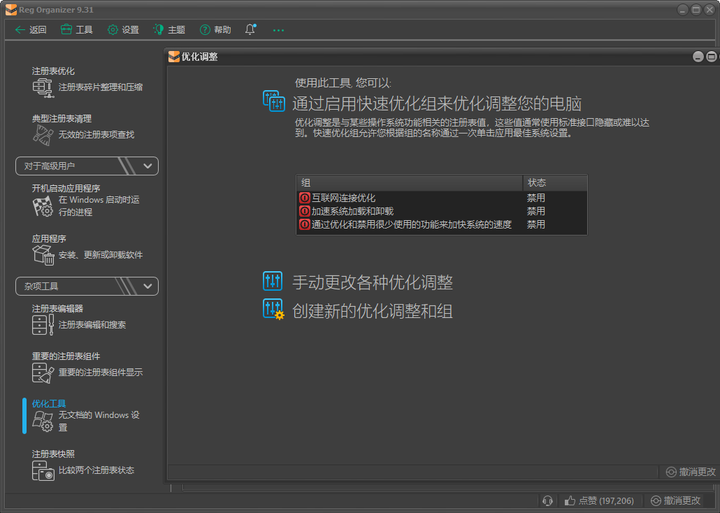Click 禁用 status of 互联网连接优化
This screenshot has height=513, width=720.
click(x=536, y=198)
